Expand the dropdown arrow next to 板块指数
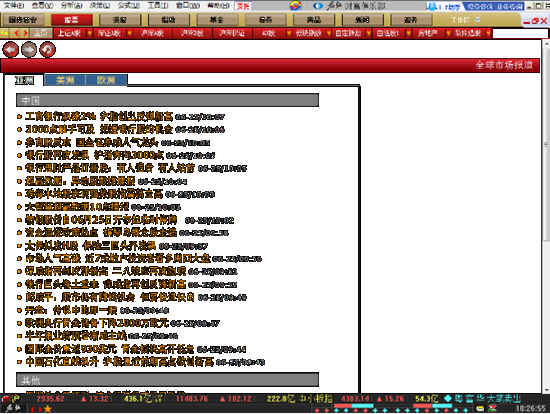Viewport: 550px width, 414px height. (x=329, y=33)
